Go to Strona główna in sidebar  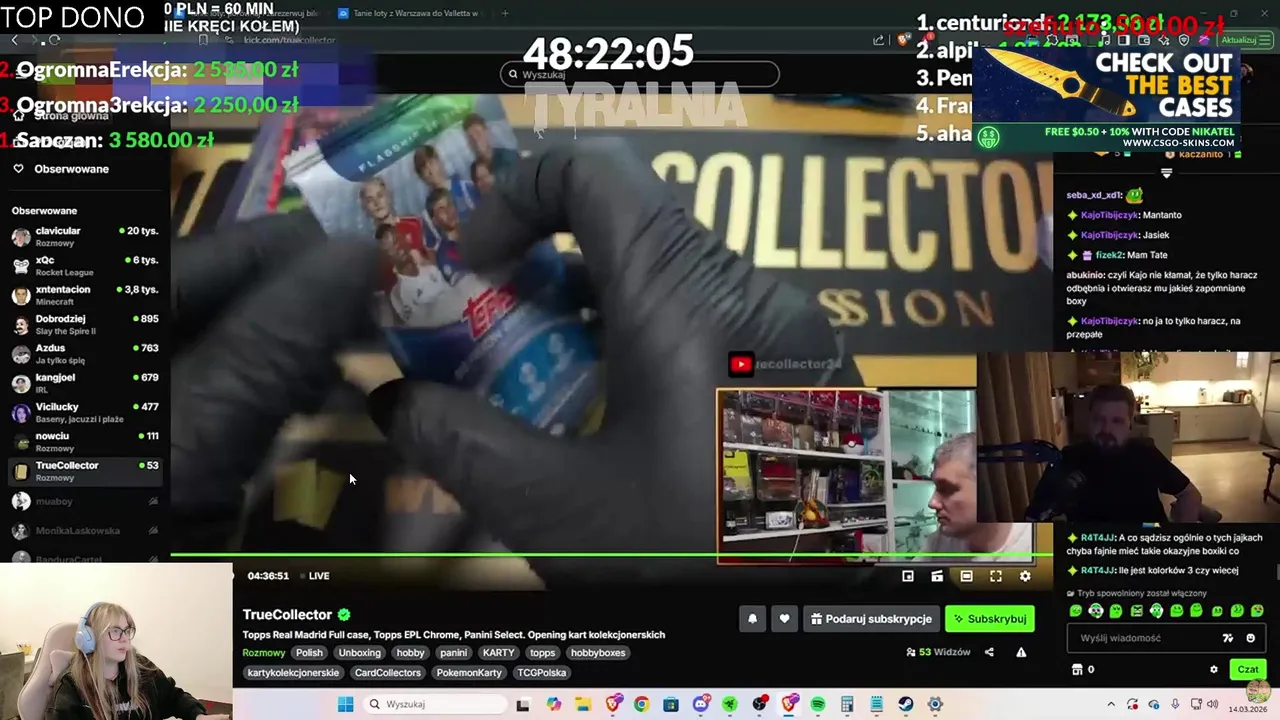click(62, 116)
